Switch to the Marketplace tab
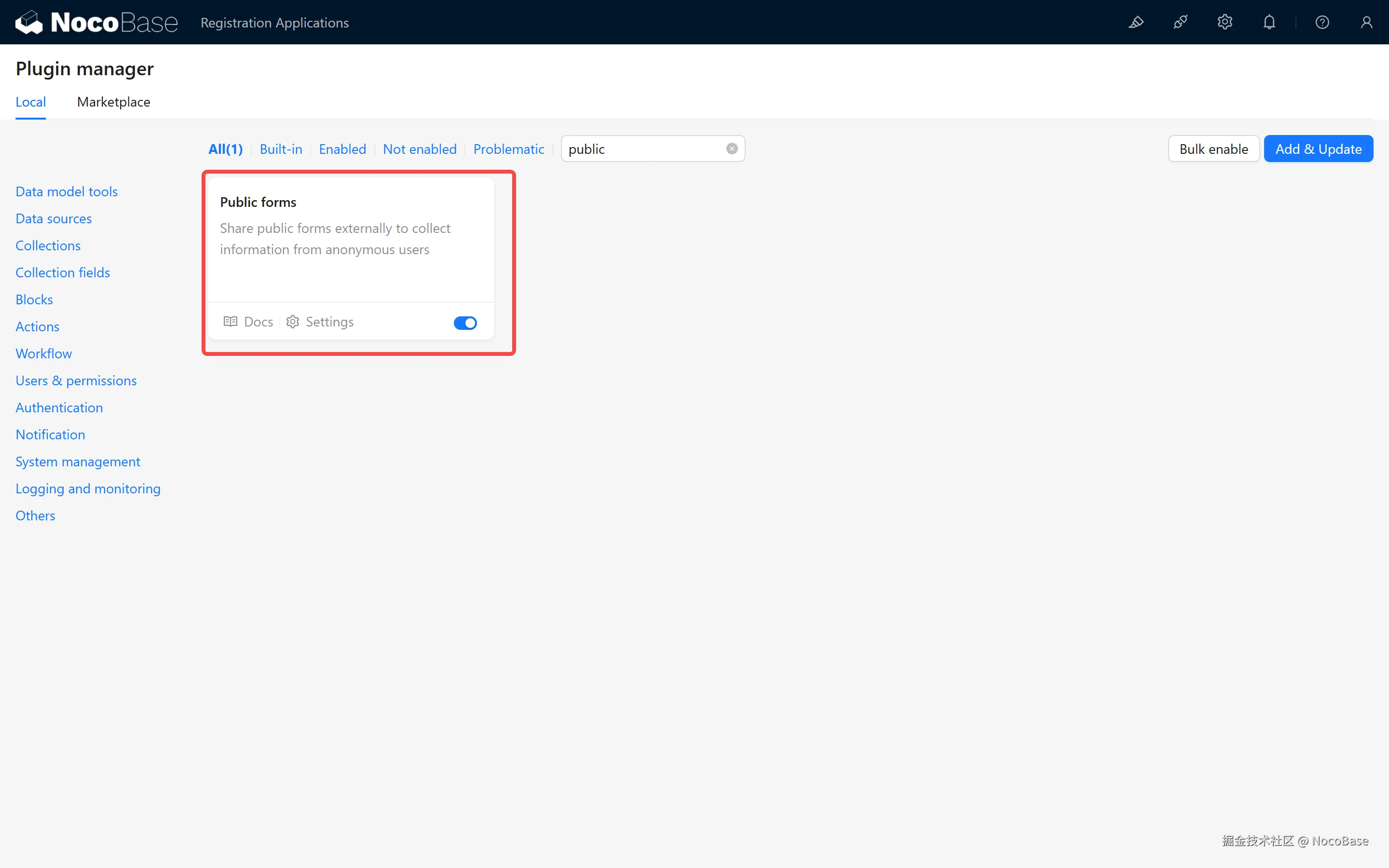This screenshot has width=1389, height=868. click(x=114, y=102)
